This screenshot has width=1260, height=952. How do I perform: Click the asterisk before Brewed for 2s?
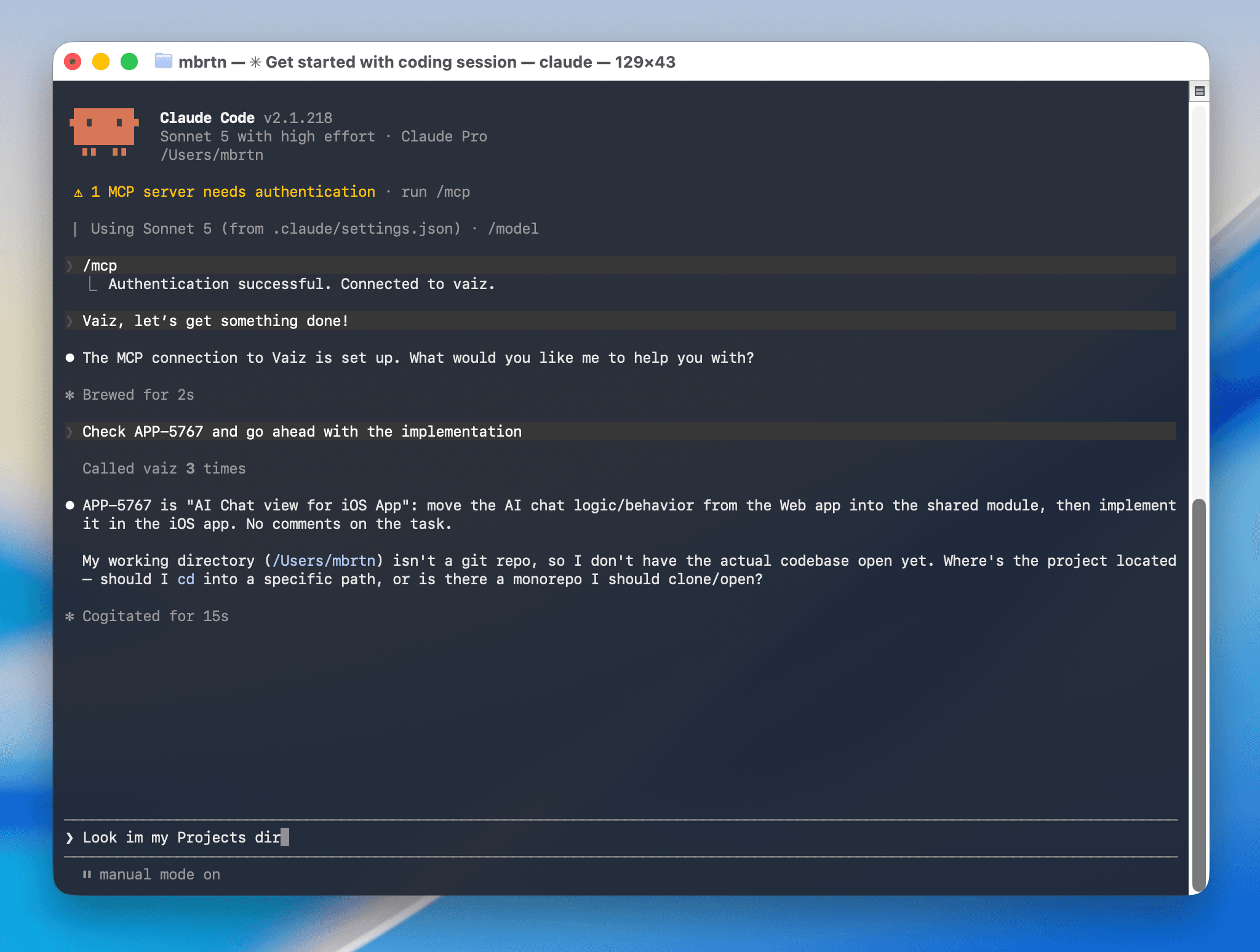pyautogui.click(x=70, y=395)
